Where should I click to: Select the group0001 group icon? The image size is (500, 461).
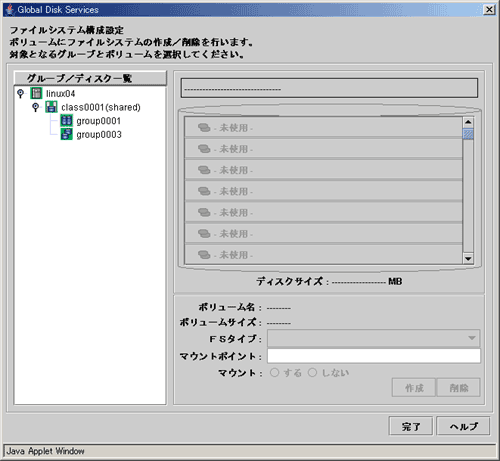66,121
